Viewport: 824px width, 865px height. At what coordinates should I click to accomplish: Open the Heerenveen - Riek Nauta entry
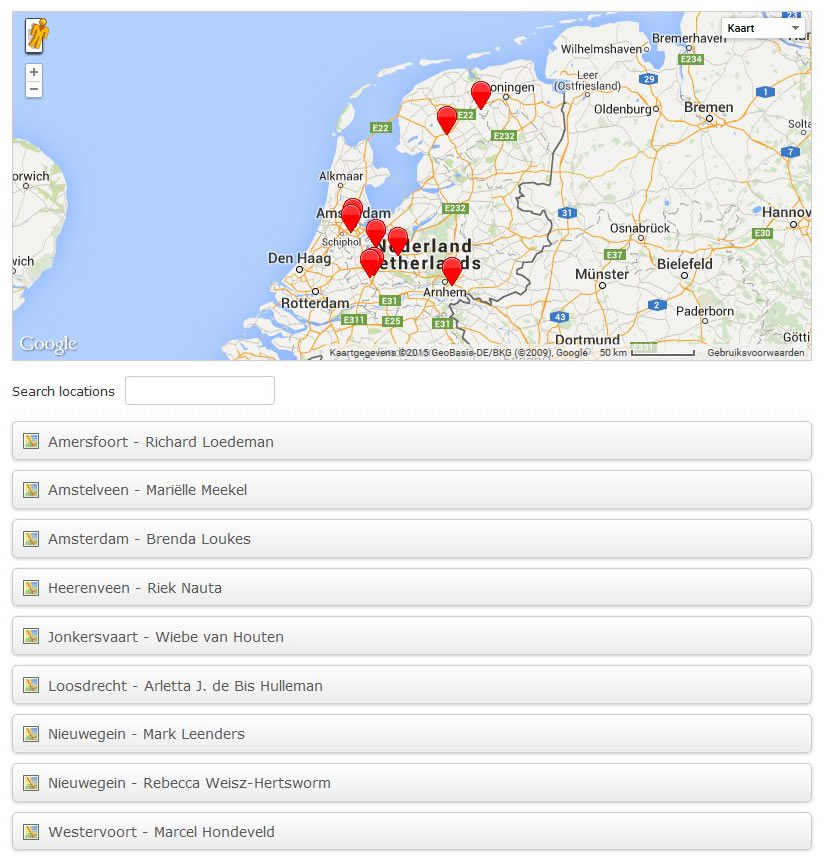412,588
